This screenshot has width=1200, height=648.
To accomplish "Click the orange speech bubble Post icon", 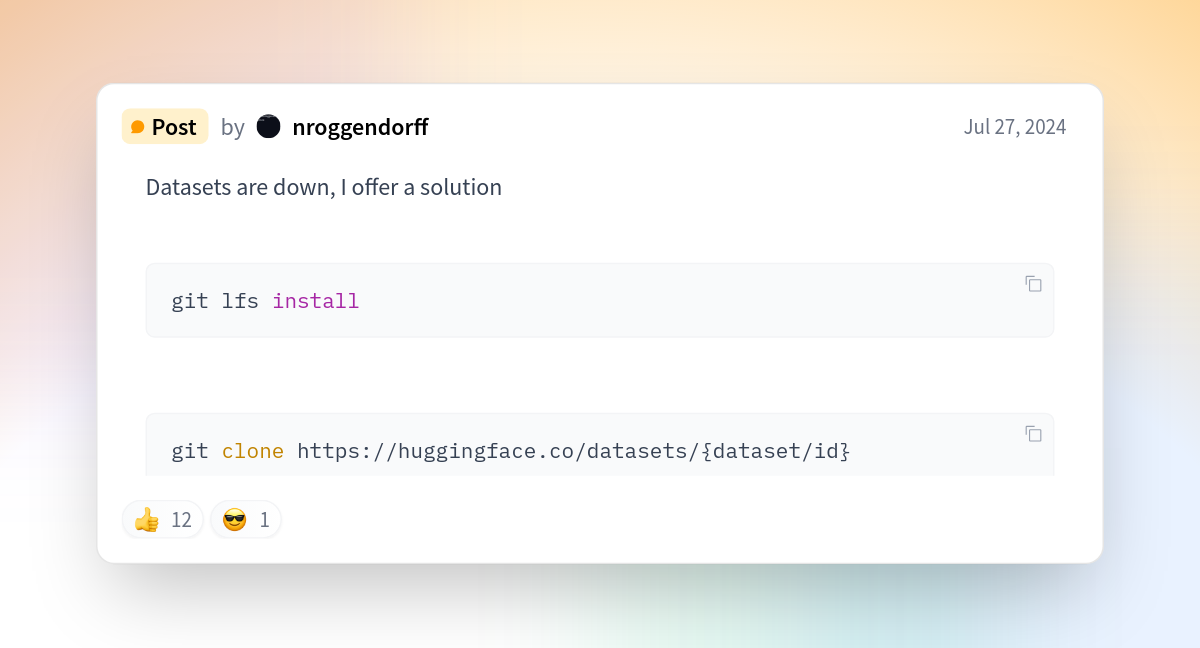I will point(138,128).
